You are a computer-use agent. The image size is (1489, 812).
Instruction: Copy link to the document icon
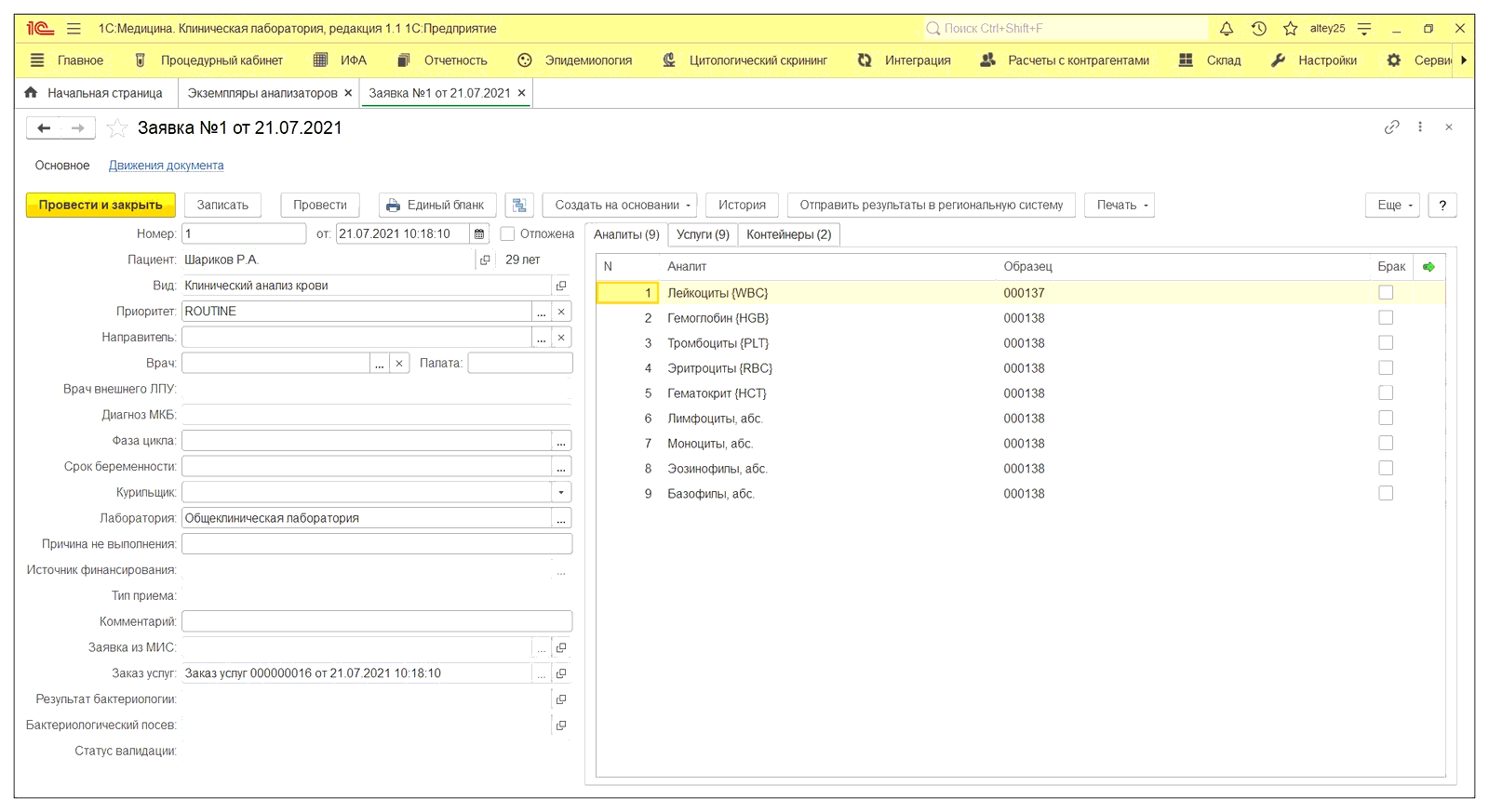(x=1391, y=127)
